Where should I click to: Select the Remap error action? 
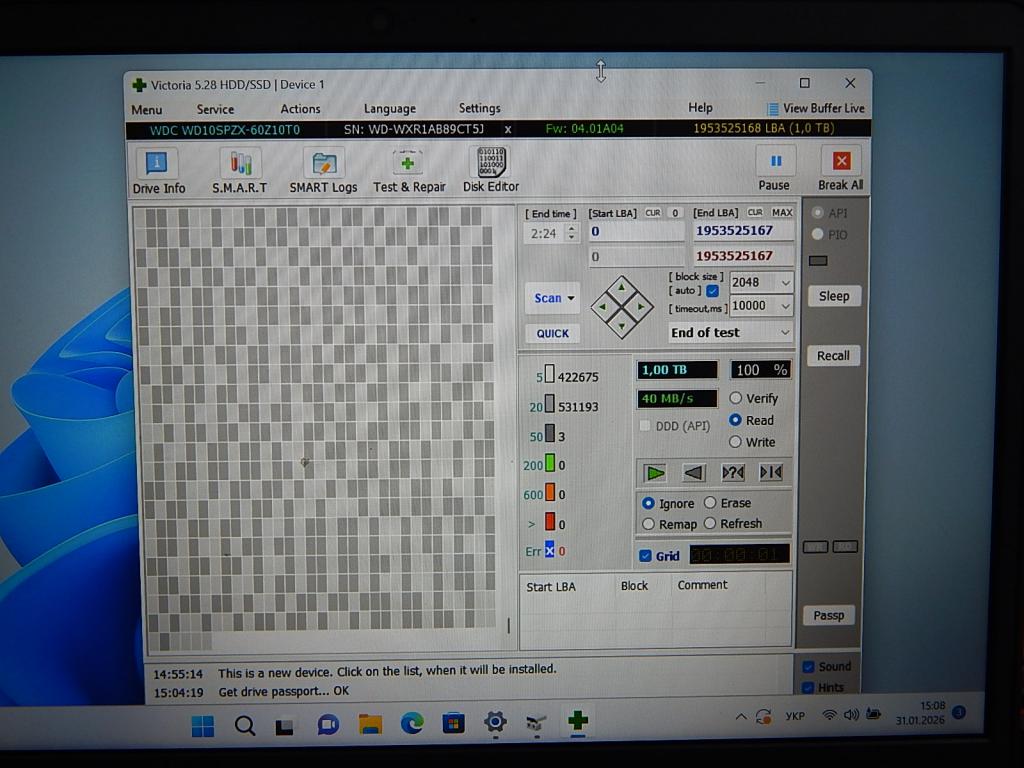(x=648, y=524)
